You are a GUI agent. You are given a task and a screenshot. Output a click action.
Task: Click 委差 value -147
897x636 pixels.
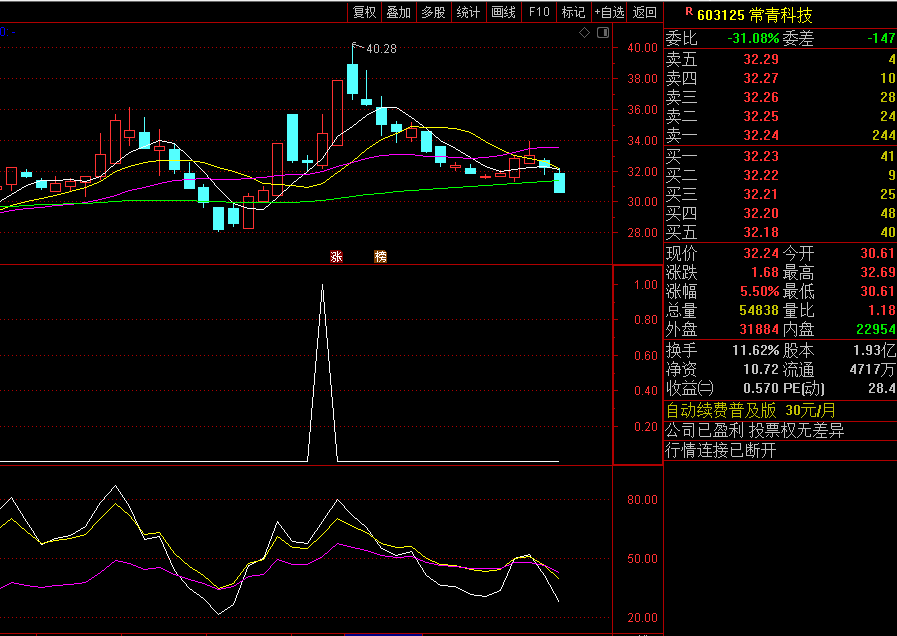pos(882,38)
